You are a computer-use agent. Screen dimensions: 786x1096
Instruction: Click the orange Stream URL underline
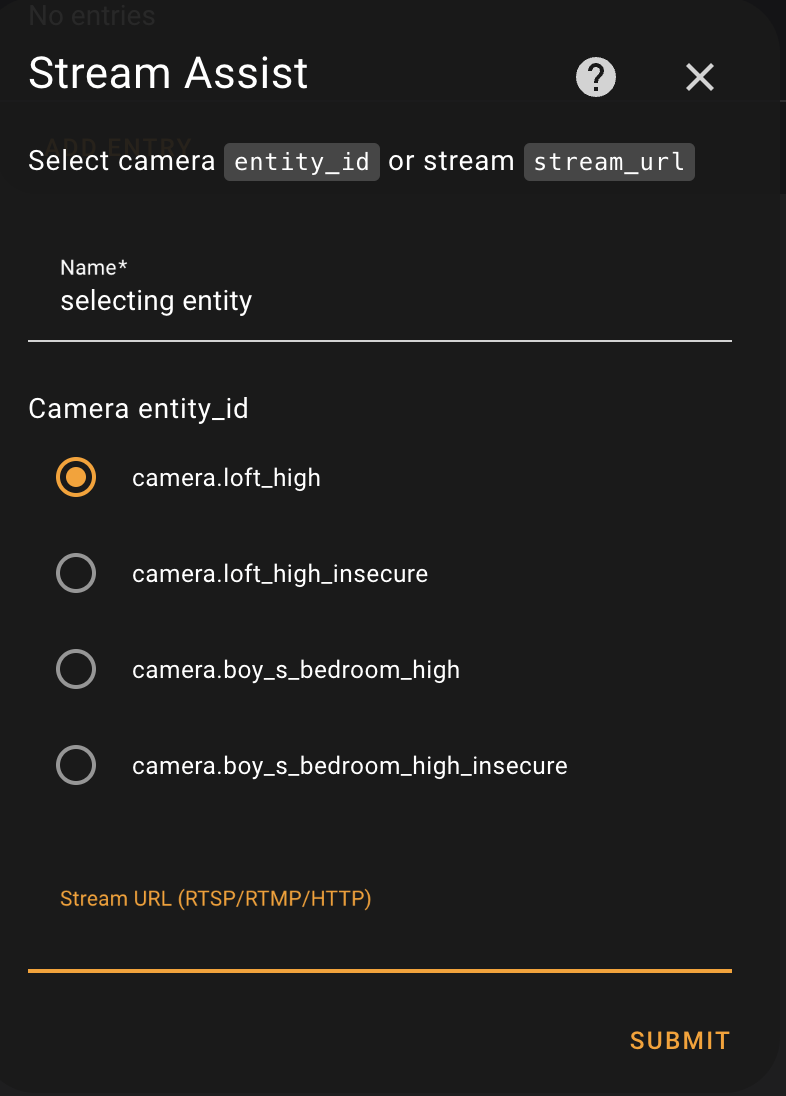(x=380, y=970)
